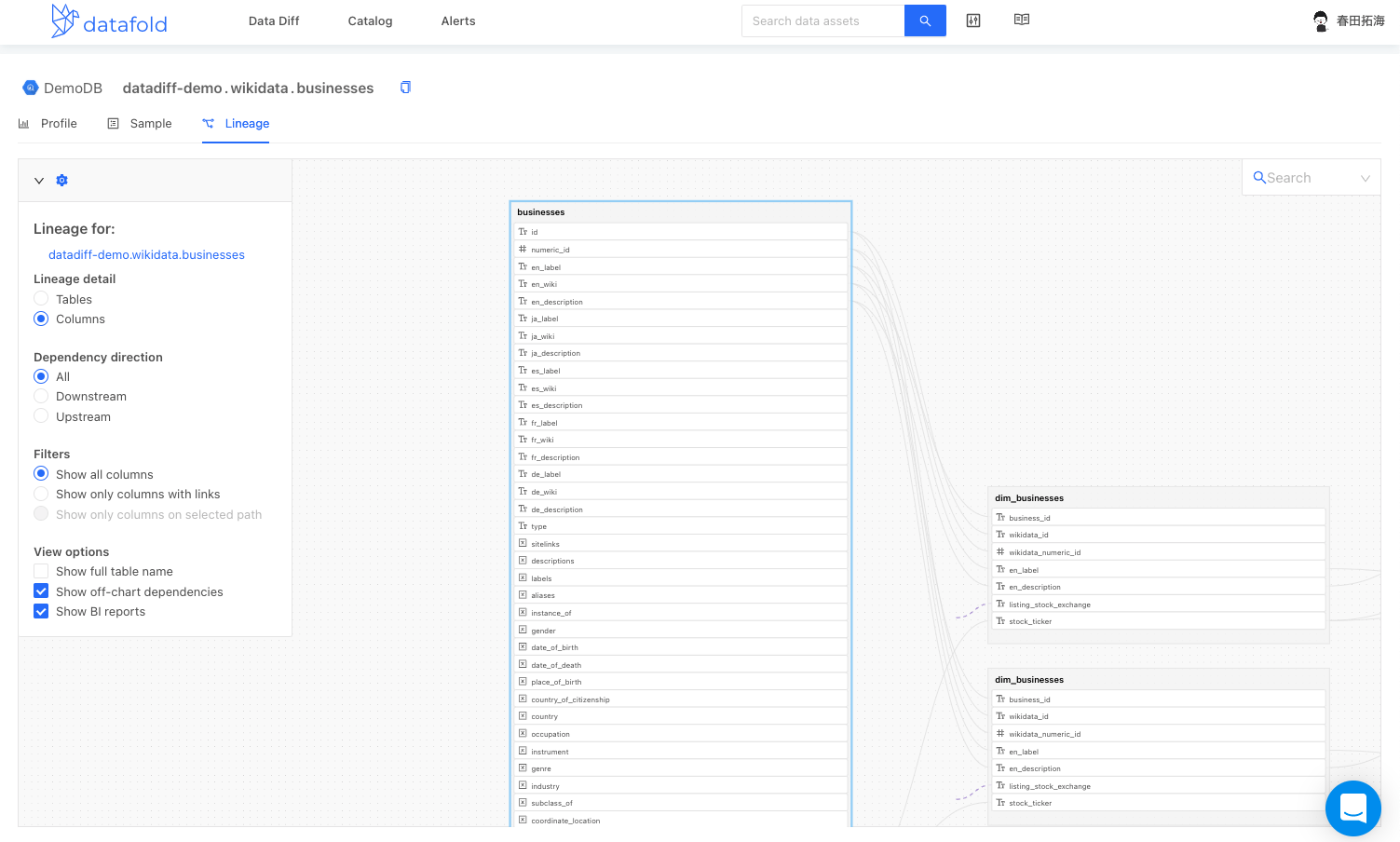Copy table name using the copy icon
The height and width of the screenshot is (842, 1400).
pos(405,88)
